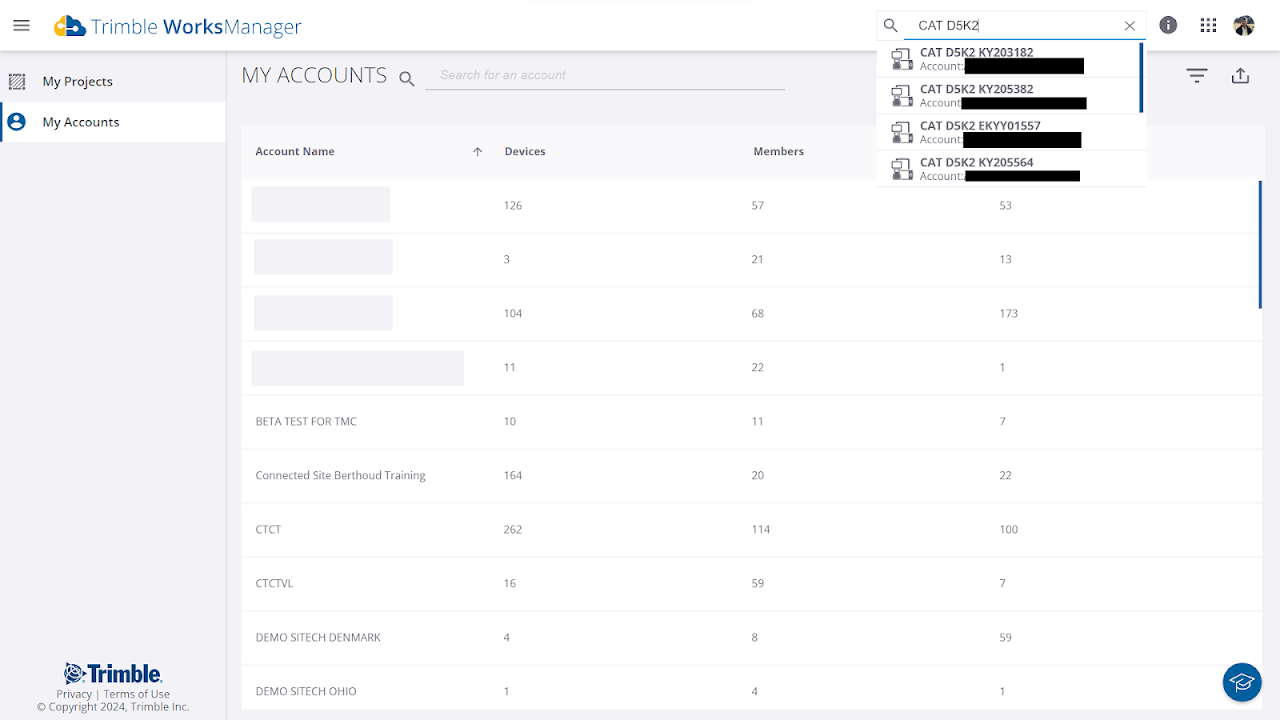Click value 173 in third row
This screenshot has height=720, width=1280.
point(1009,314)
